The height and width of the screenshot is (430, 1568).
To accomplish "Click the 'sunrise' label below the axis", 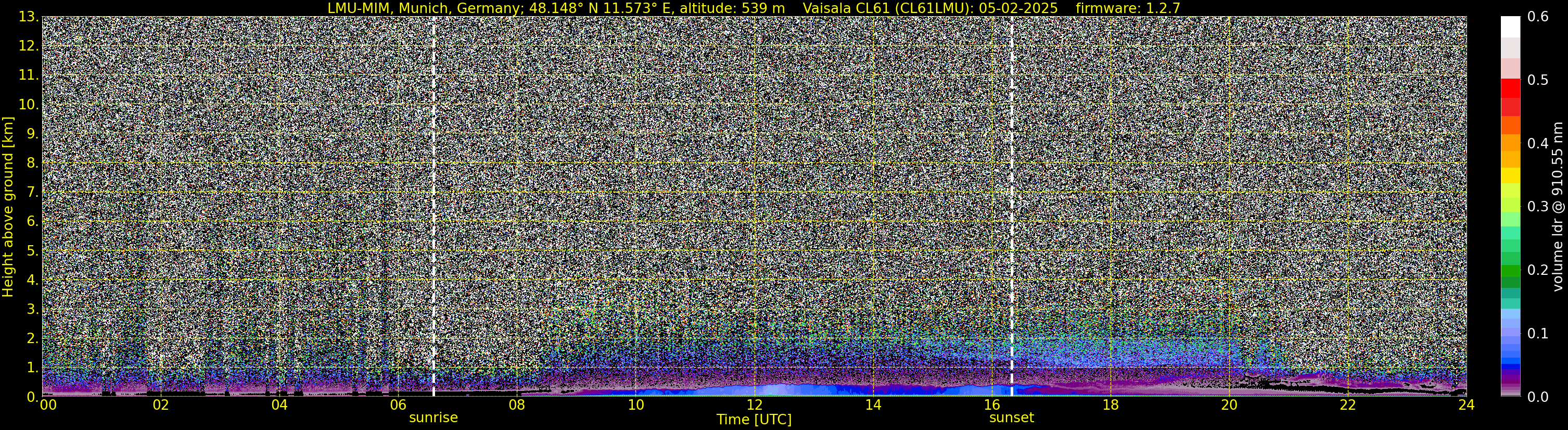I will coord(434,418).
